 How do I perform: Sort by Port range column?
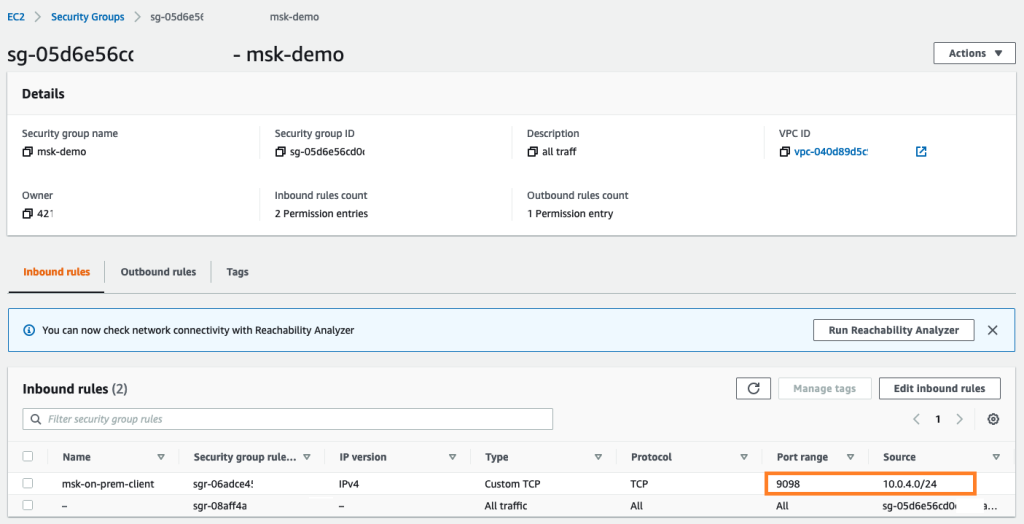pos(850,457)
